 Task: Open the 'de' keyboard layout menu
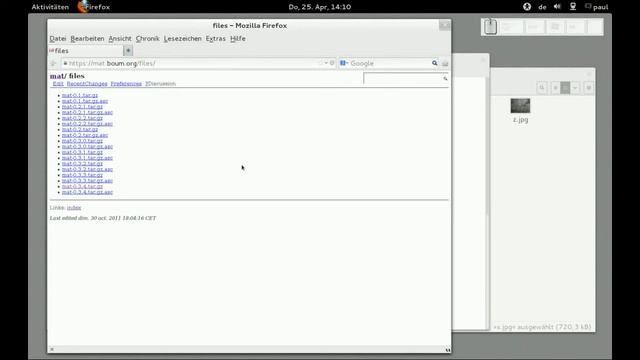tap(542, 7)
